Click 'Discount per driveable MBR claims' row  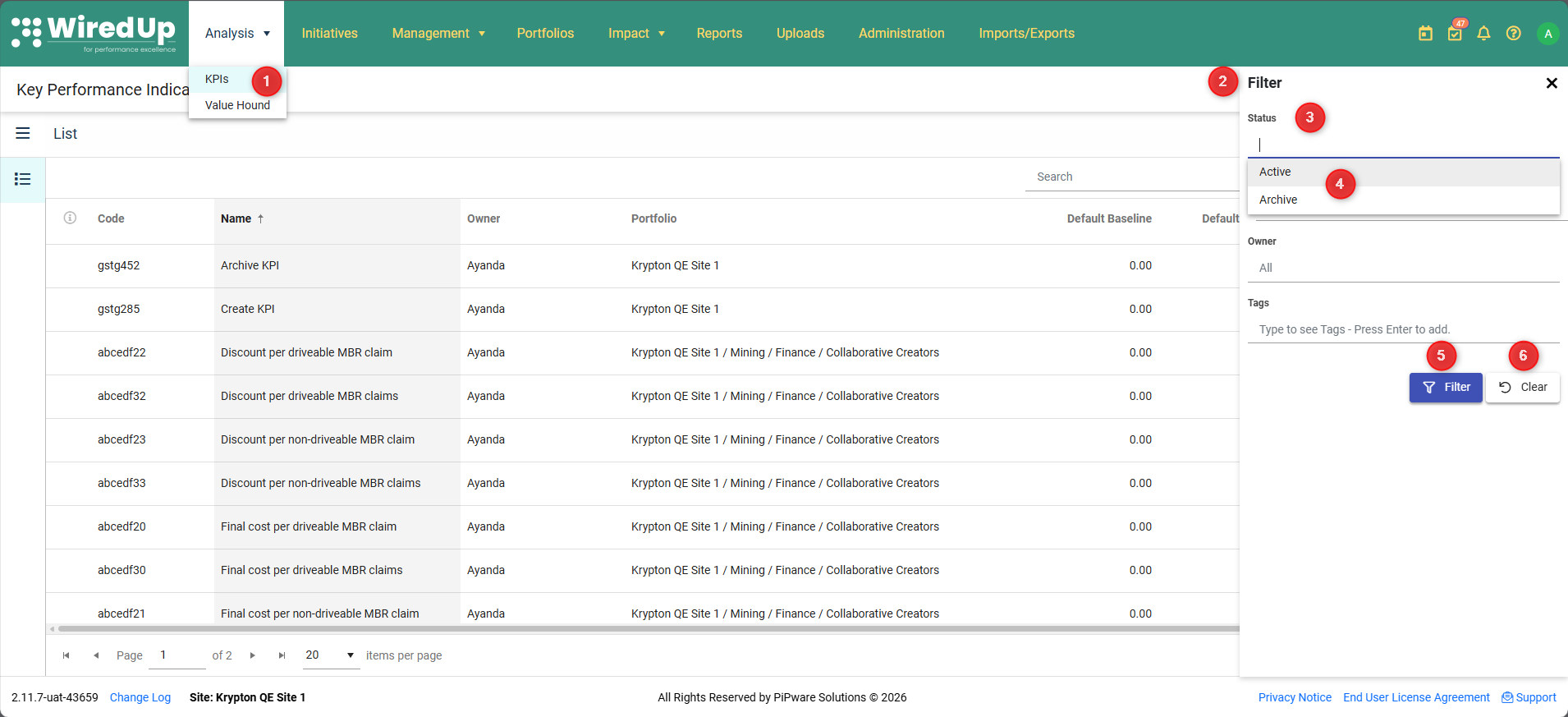[309, 396]
